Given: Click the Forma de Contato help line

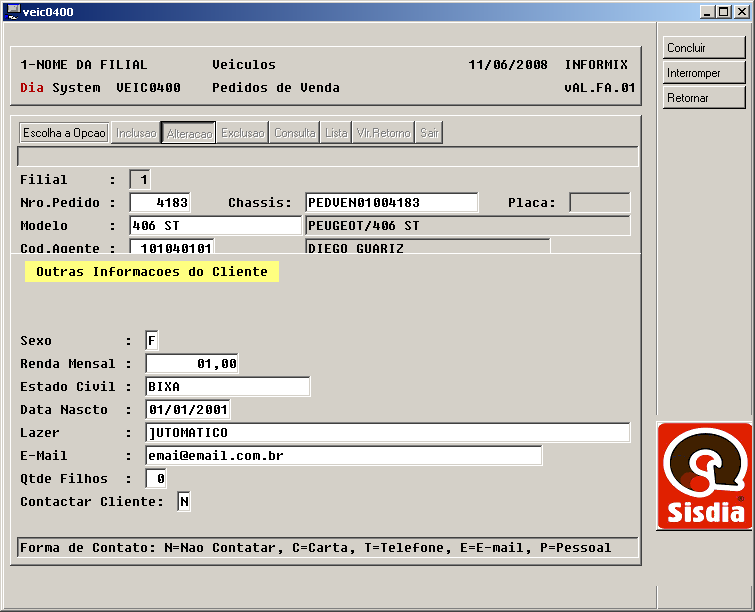Looking at the screenshot, I should point(327,547).
